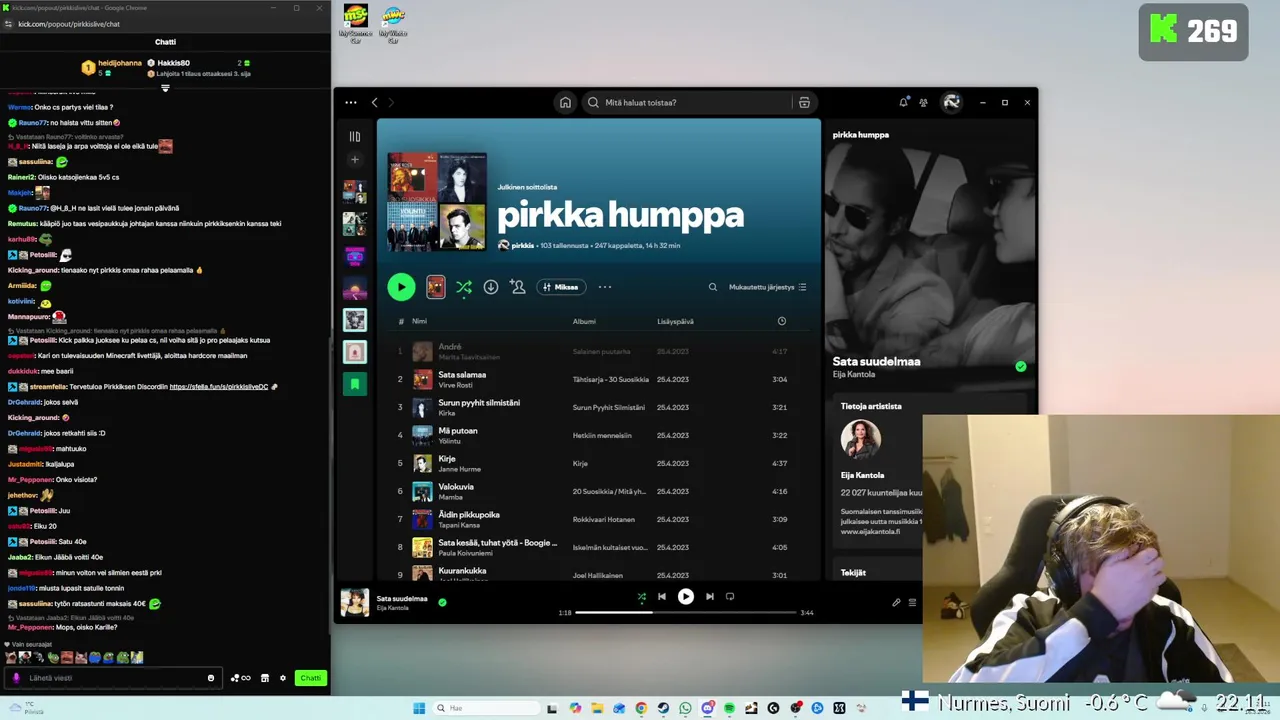
Task: Collapse Your Library sidebar icon
Action: click(x=354, y=136)
